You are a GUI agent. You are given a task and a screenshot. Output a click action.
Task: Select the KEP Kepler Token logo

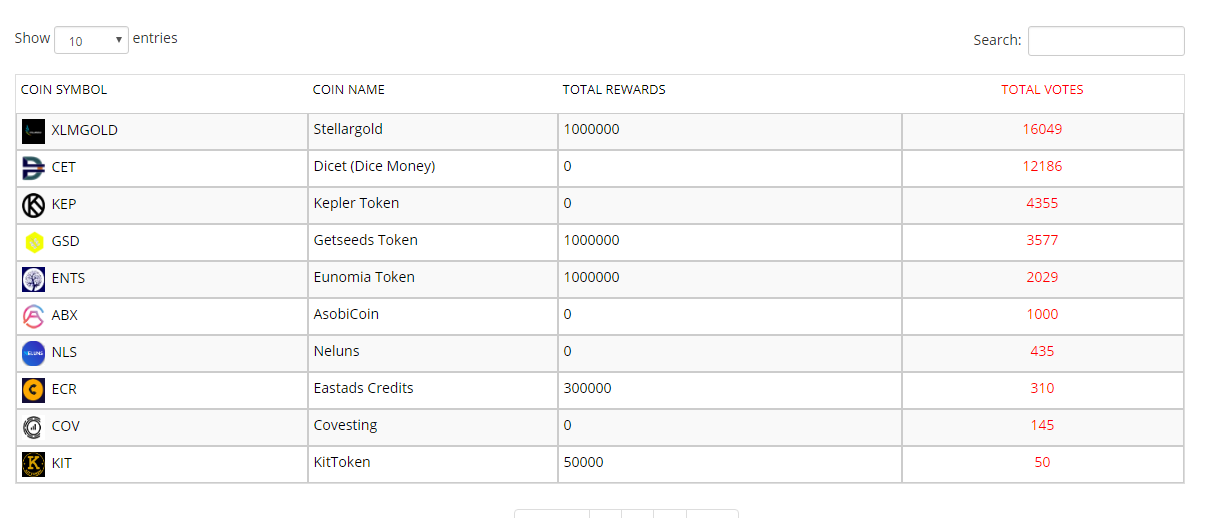pyautogui.click(x=34, y=205)
